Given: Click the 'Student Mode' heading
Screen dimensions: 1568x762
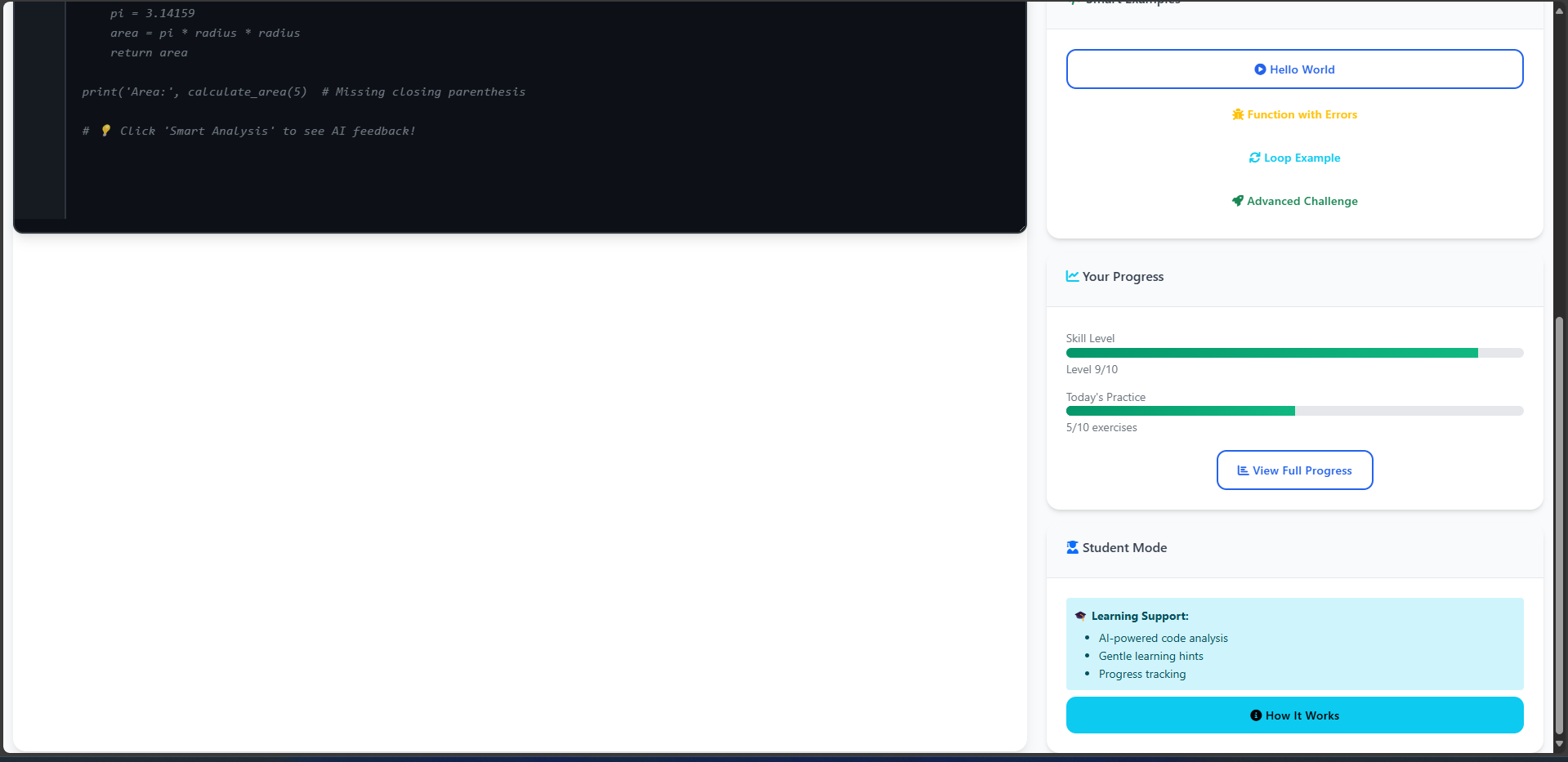Looking at the screenshot, I should (1124, 547).
